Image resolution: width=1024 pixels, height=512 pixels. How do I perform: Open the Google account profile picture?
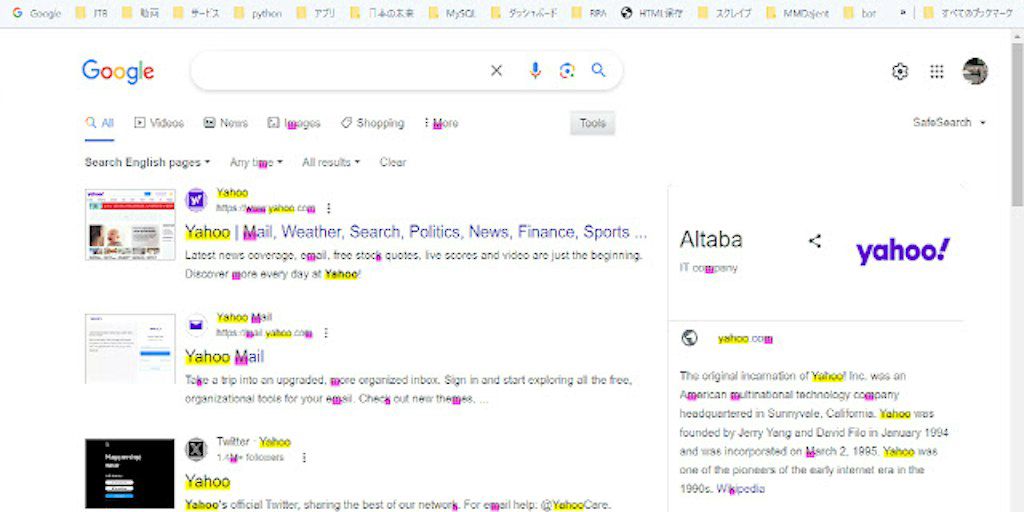pyautogui.click(x=975, y=71)
